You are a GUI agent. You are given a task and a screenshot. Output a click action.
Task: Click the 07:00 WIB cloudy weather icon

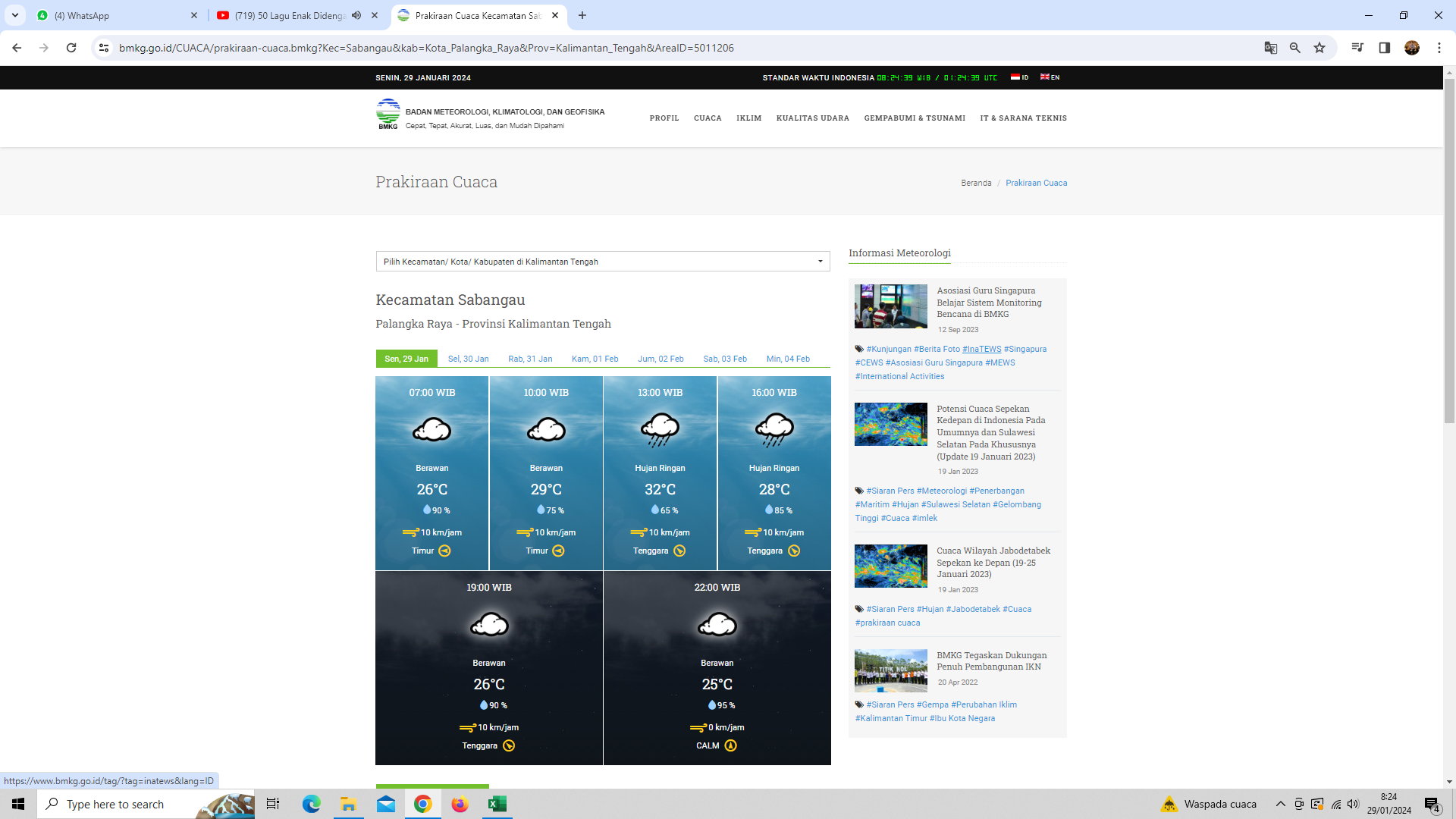[x=432, y=430]
